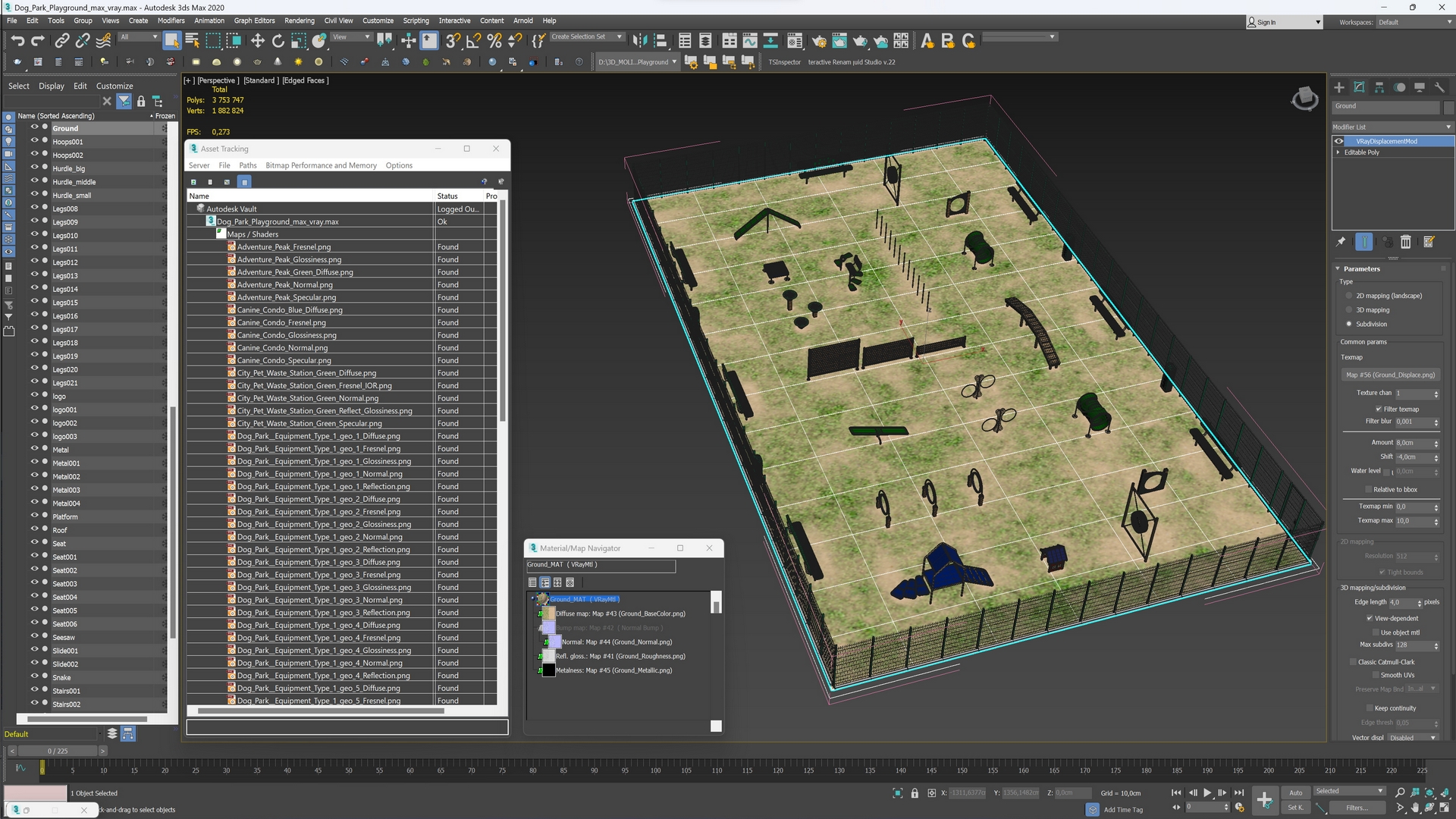Select the 3D mapping radio button

[1349, 310]
